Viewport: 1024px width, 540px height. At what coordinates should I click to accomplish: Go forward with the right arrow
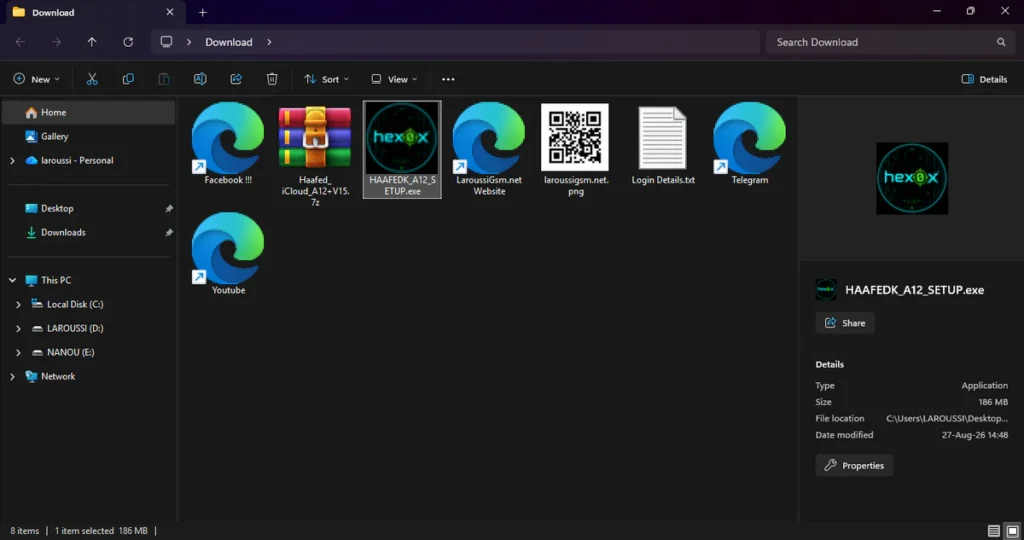(56, 42)
